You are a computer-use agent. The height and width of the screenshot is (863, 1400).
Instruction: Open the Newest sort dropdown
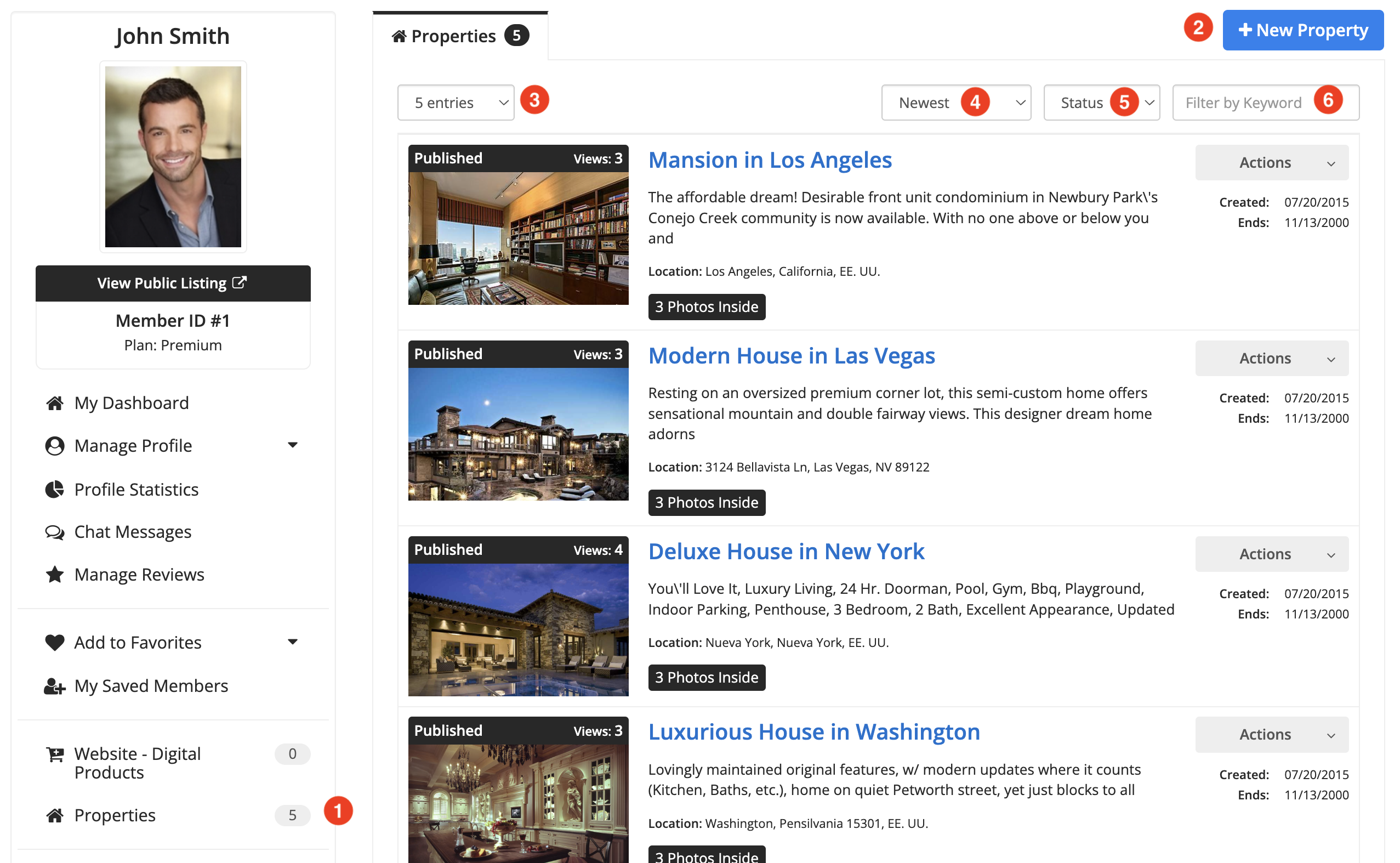click(955, 103)
